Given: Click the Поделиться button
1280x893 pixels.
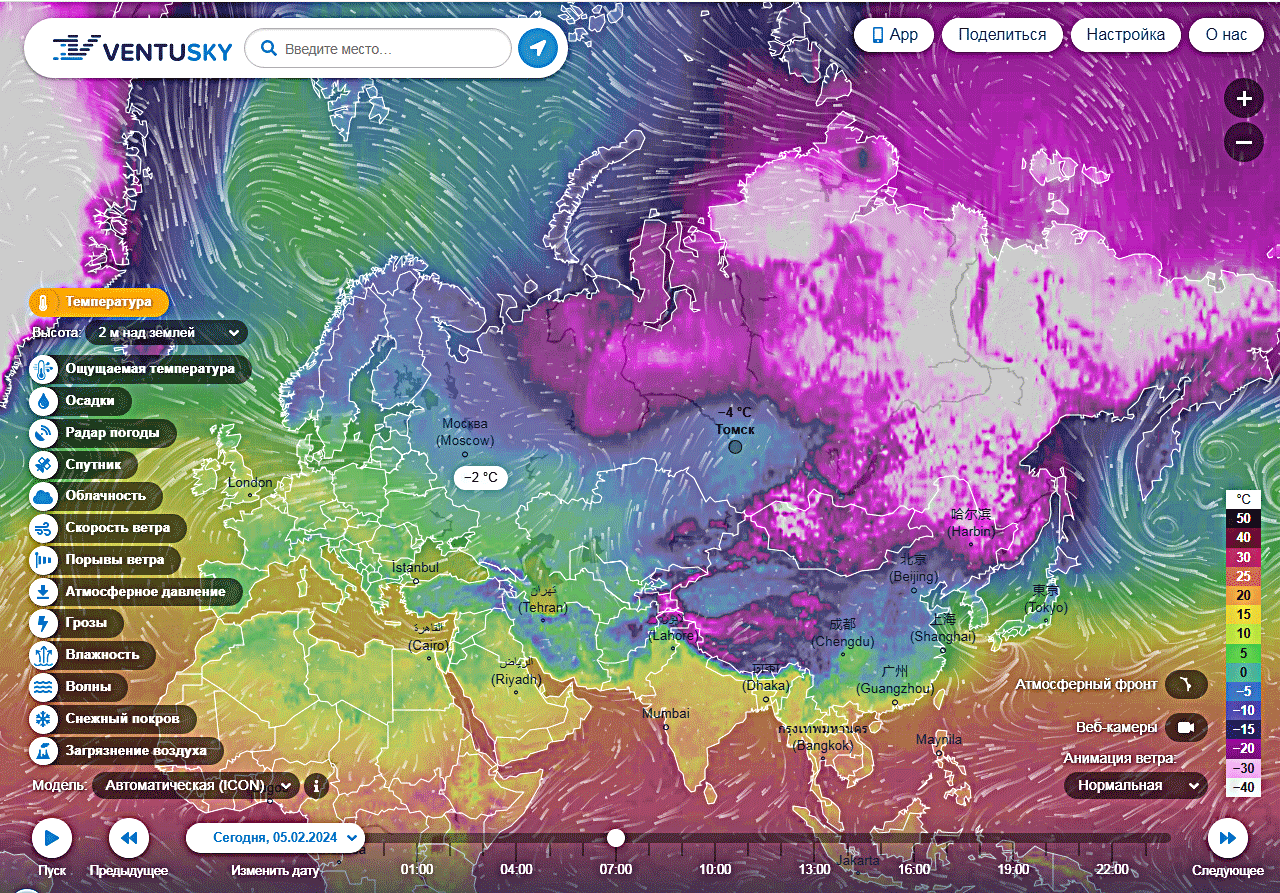Looking at the screenshot, I should pyautogui.click(x=1002, y=35).
